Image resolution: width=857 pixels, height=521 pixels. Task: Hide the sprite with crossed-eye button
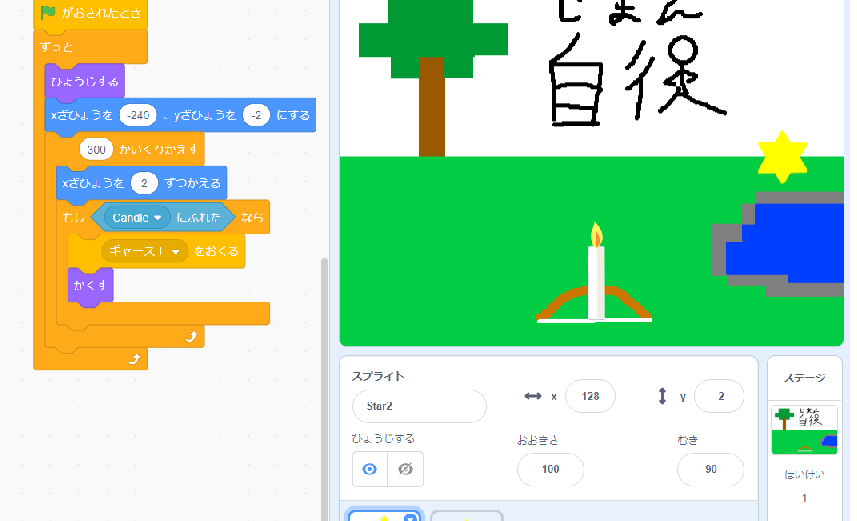(406, 469)
